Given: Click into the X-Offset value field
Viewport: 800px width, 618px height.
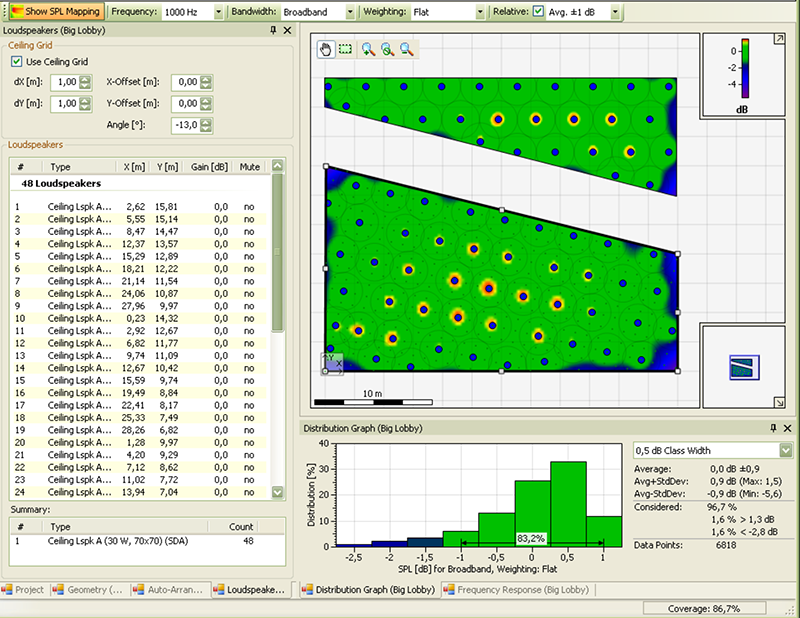Looking at the screenshot, I should click(186, 82).
